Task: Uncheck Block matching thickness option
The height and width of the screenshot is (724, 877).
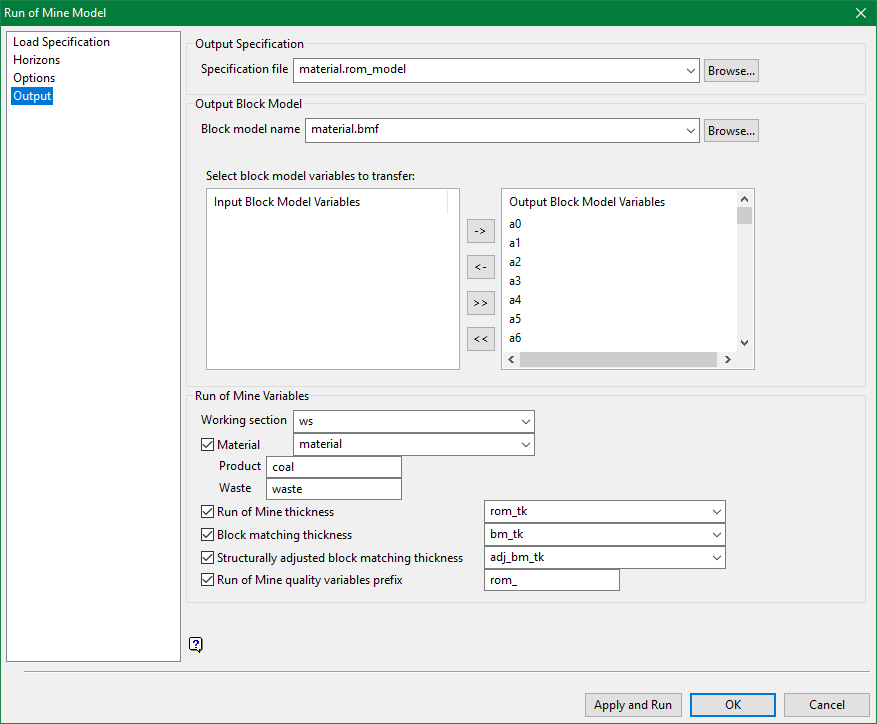Action: (x=208, y=535)
